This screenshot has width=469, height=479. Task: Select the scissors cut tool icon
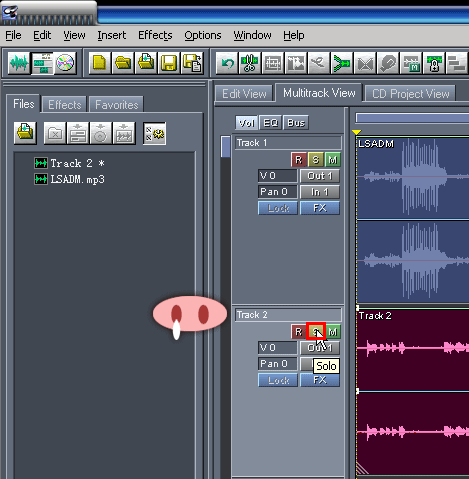point(250,63)
